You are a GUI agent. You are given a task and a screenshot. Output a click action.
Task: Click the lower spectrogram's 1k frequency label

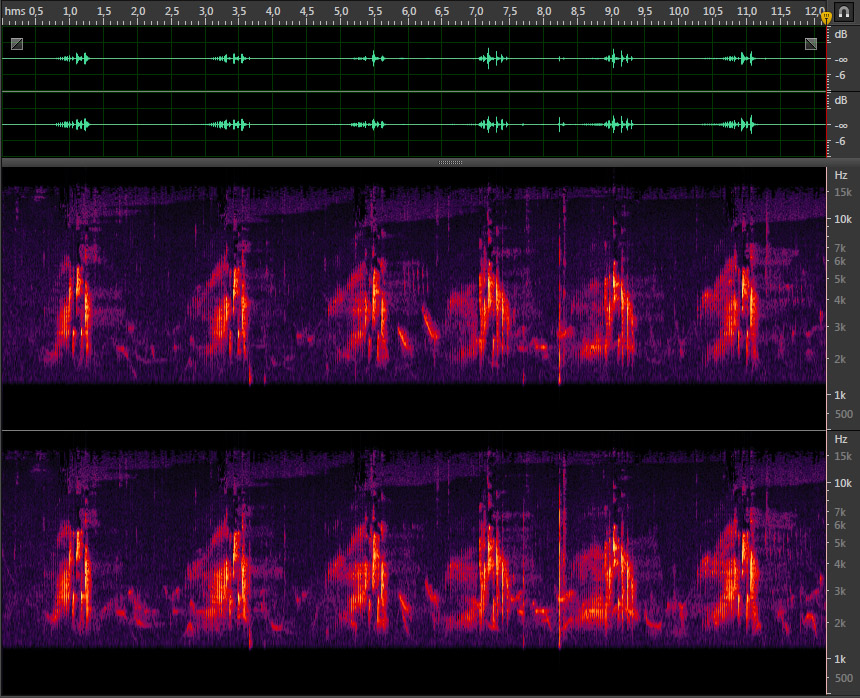pyautogui.click(x=840, y=659)
